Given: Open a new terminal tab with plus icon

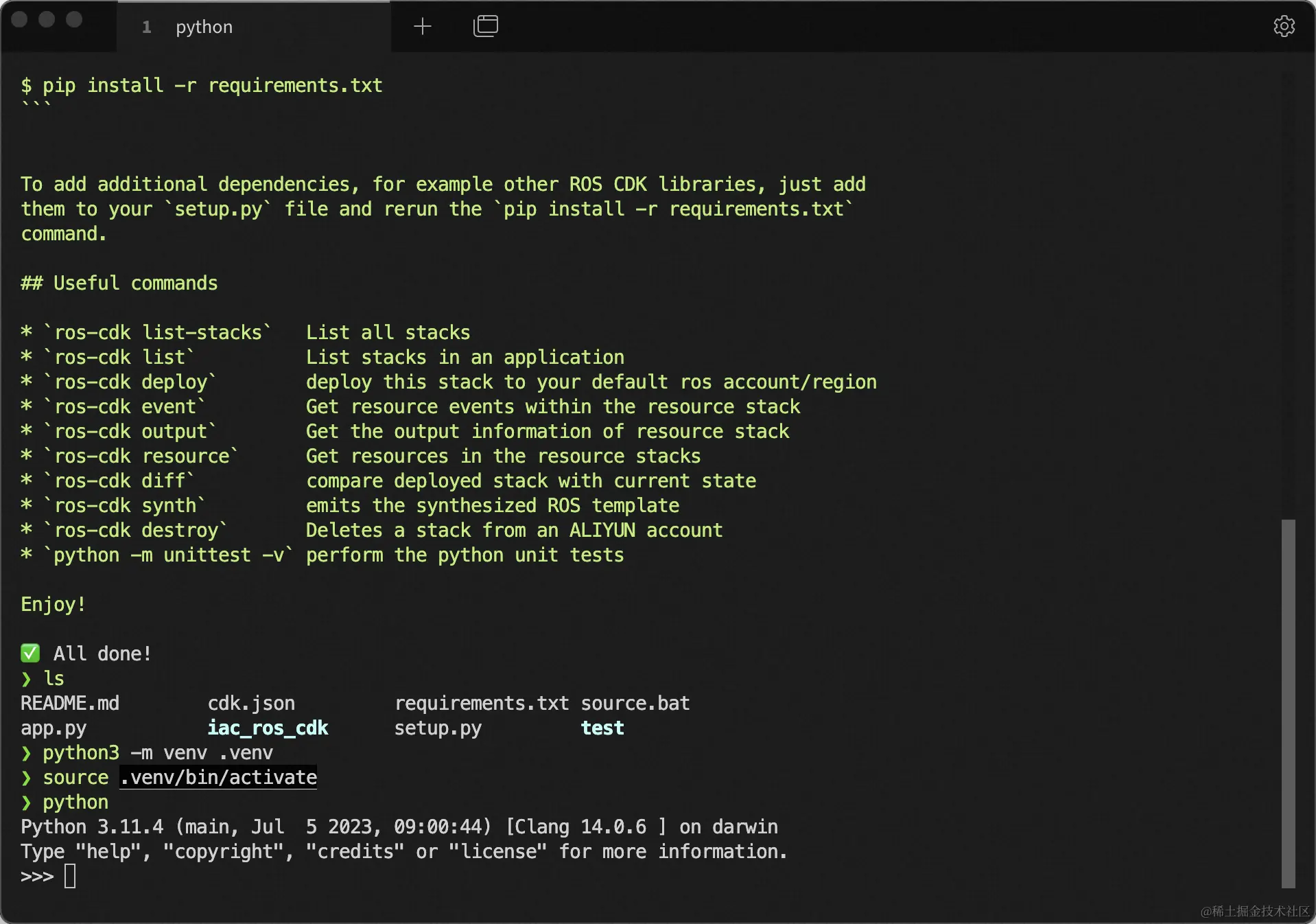Looking at the screenshot, I should click(x=423, y=27).
